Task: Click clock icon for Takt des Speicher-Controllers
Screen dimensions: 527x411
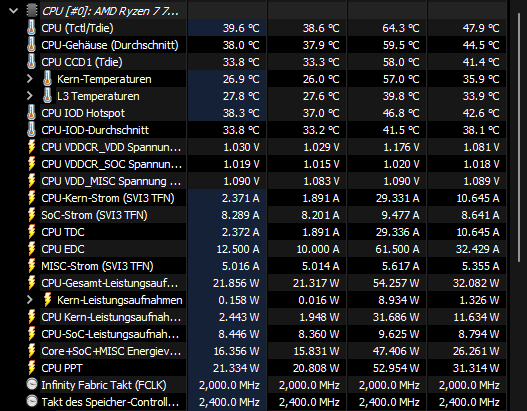Action: pos(32,401)
